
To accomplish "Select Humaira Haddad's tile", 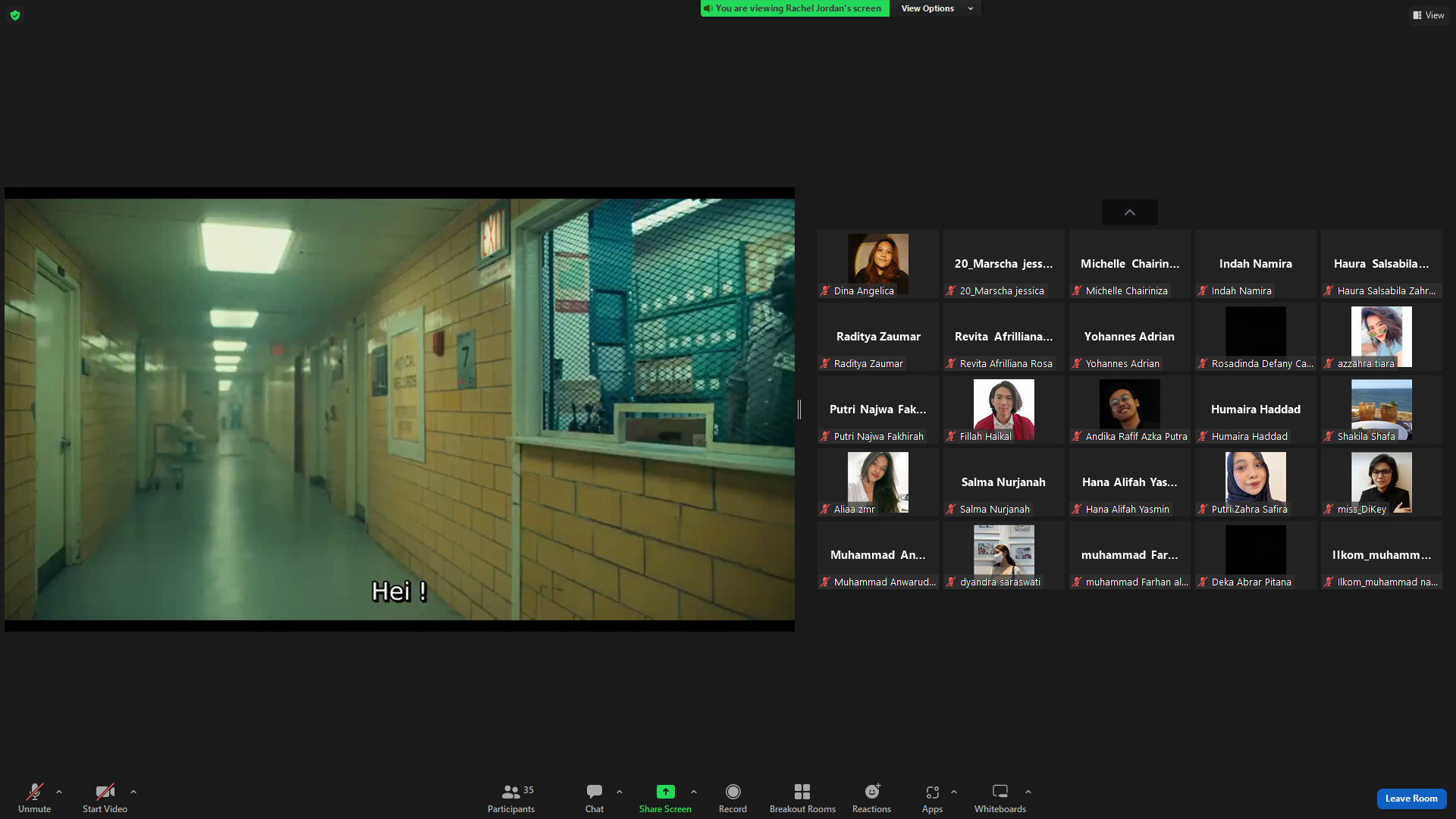I will tap(1256, 409).
